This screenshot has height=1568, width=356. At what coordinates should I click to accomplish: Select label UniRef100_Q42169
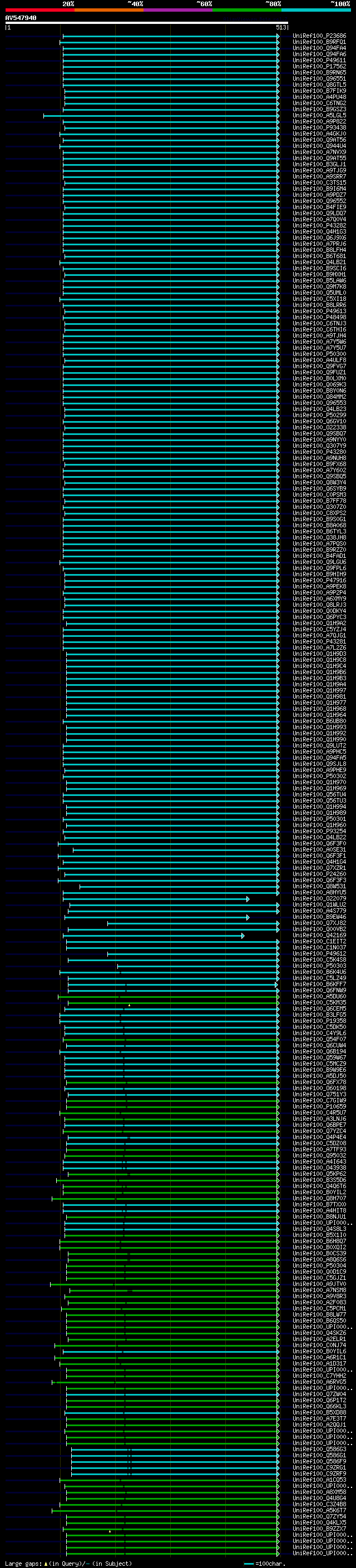(319, 936)
